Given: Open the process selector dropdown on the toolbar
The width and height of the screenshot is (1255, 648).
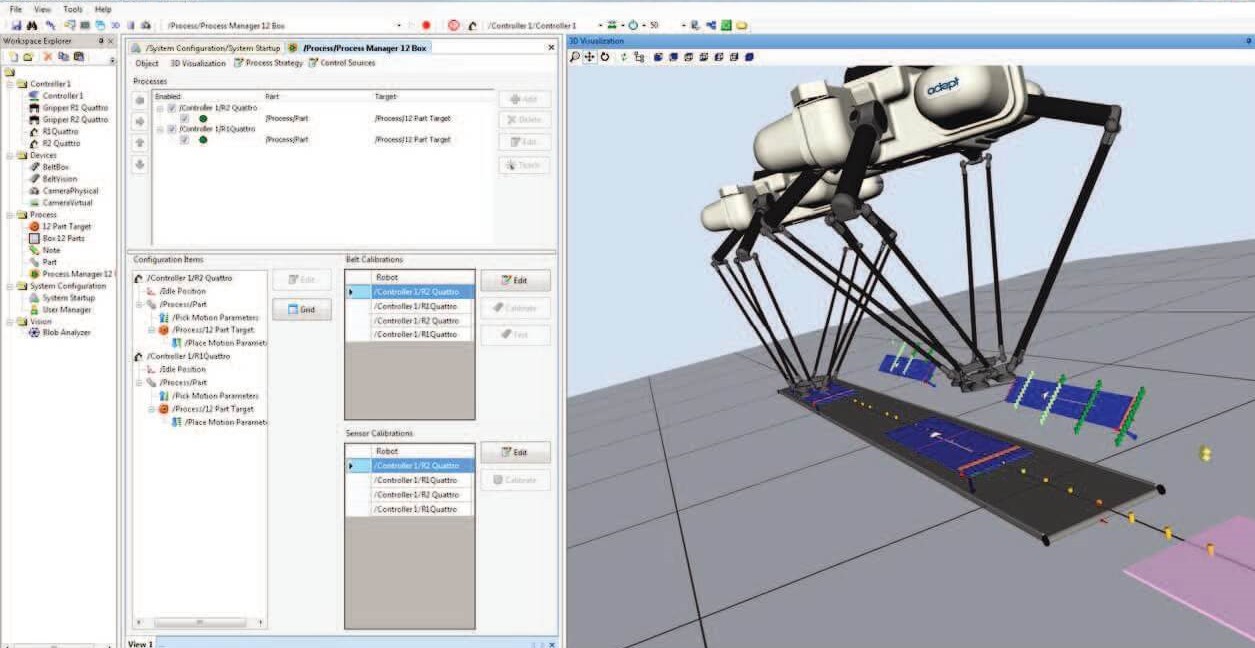Looking at the screenshot, I should point(399,26).
